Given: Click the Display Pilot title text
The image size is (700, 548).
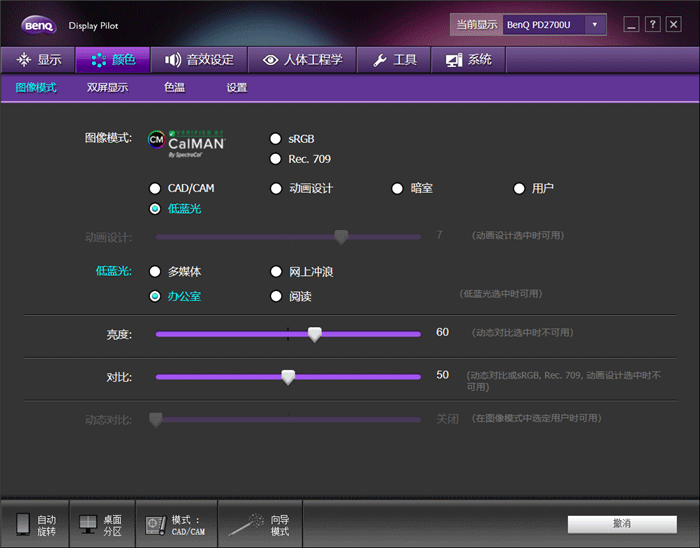Looking at the screenshot, I should click(x=93, y=25).
